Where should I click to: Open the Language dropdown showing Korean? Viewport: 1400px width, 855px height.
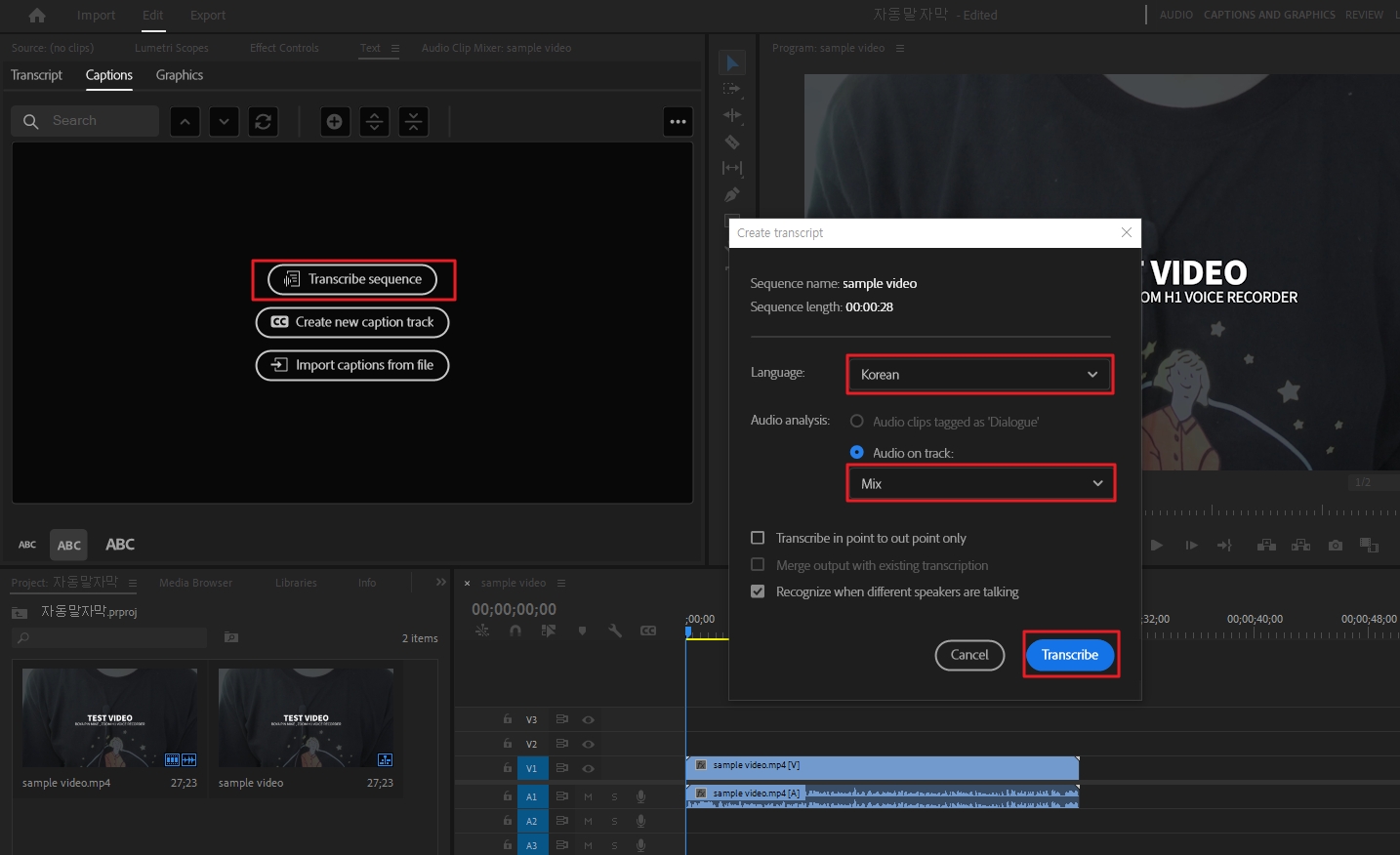[x=980, y=375]
